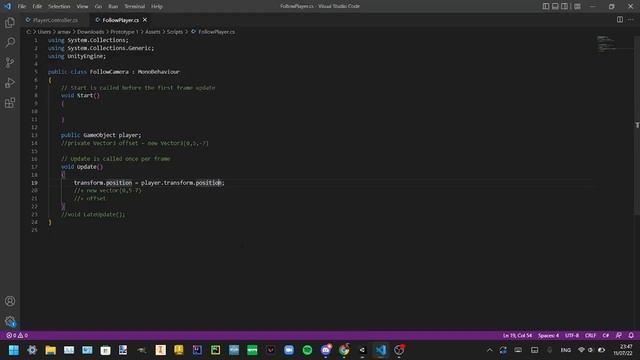
Task: Click the Assets breadcrumb segment
Action: coord(153,32)
